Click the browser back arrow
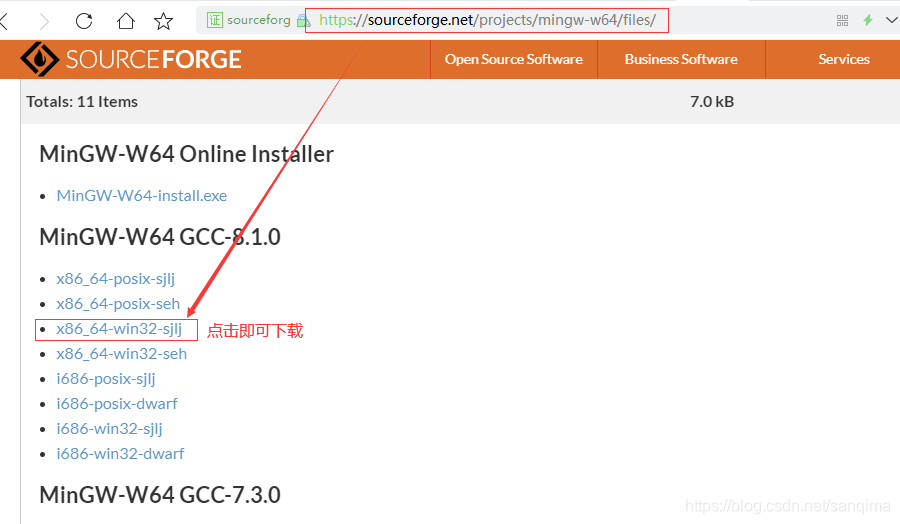 pyautogui.click(x=4, y=21)
